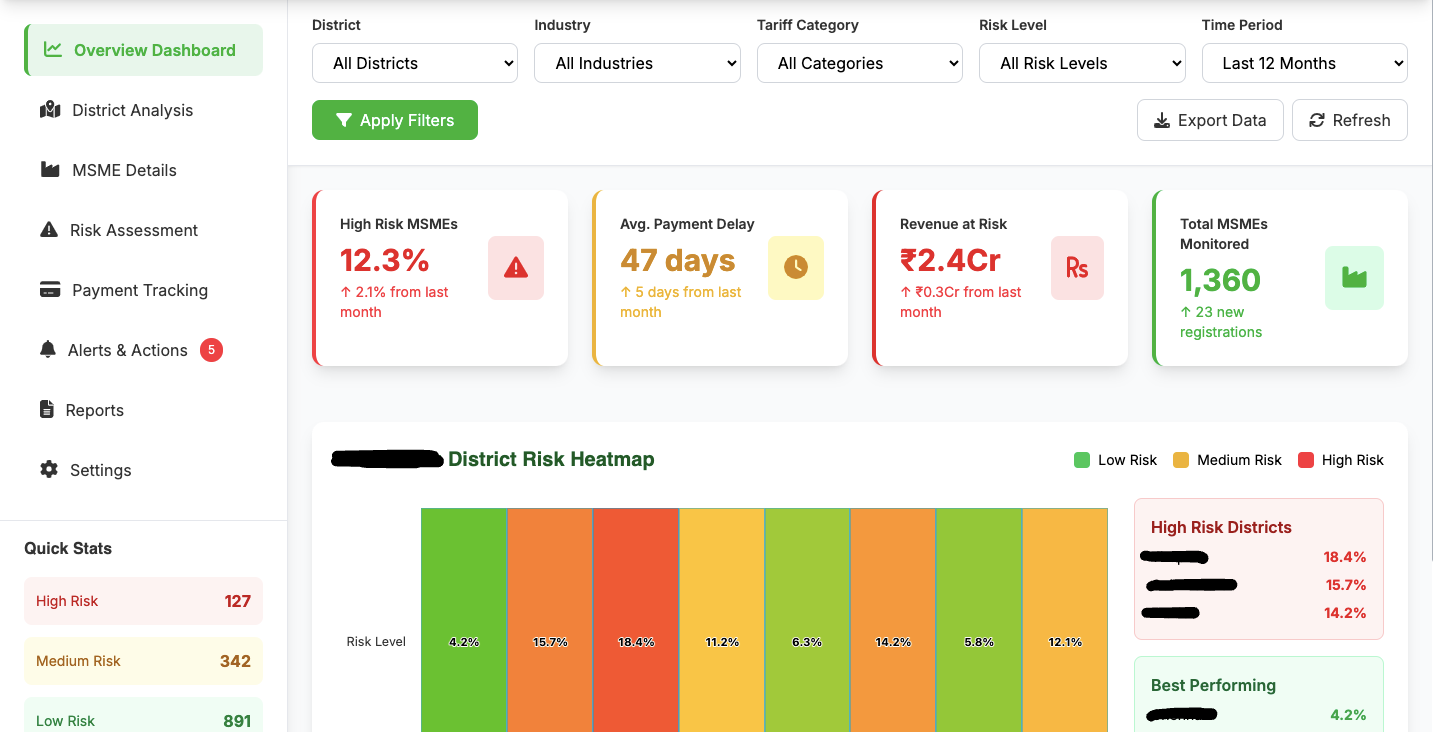Go to the MSME Details page
Viewport: 1433px width, 732px height.
coord(124,170)
